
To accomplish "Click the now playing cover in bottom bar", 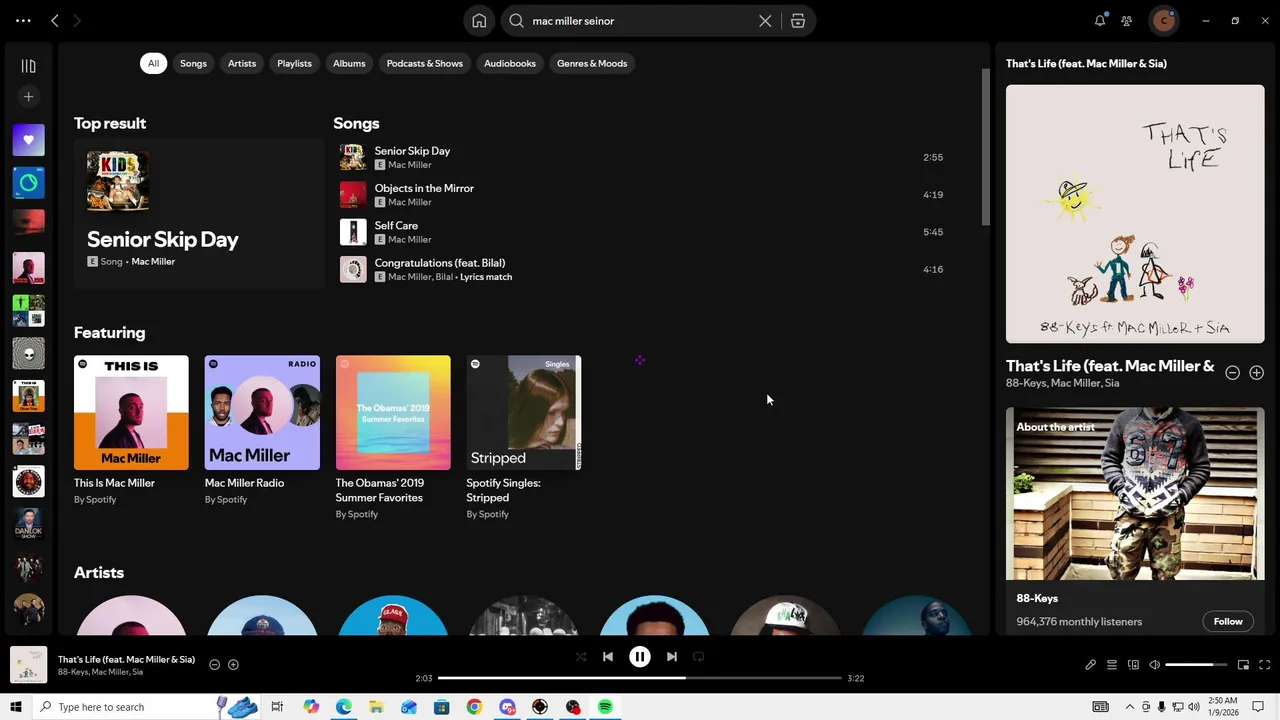I will 28,665.
